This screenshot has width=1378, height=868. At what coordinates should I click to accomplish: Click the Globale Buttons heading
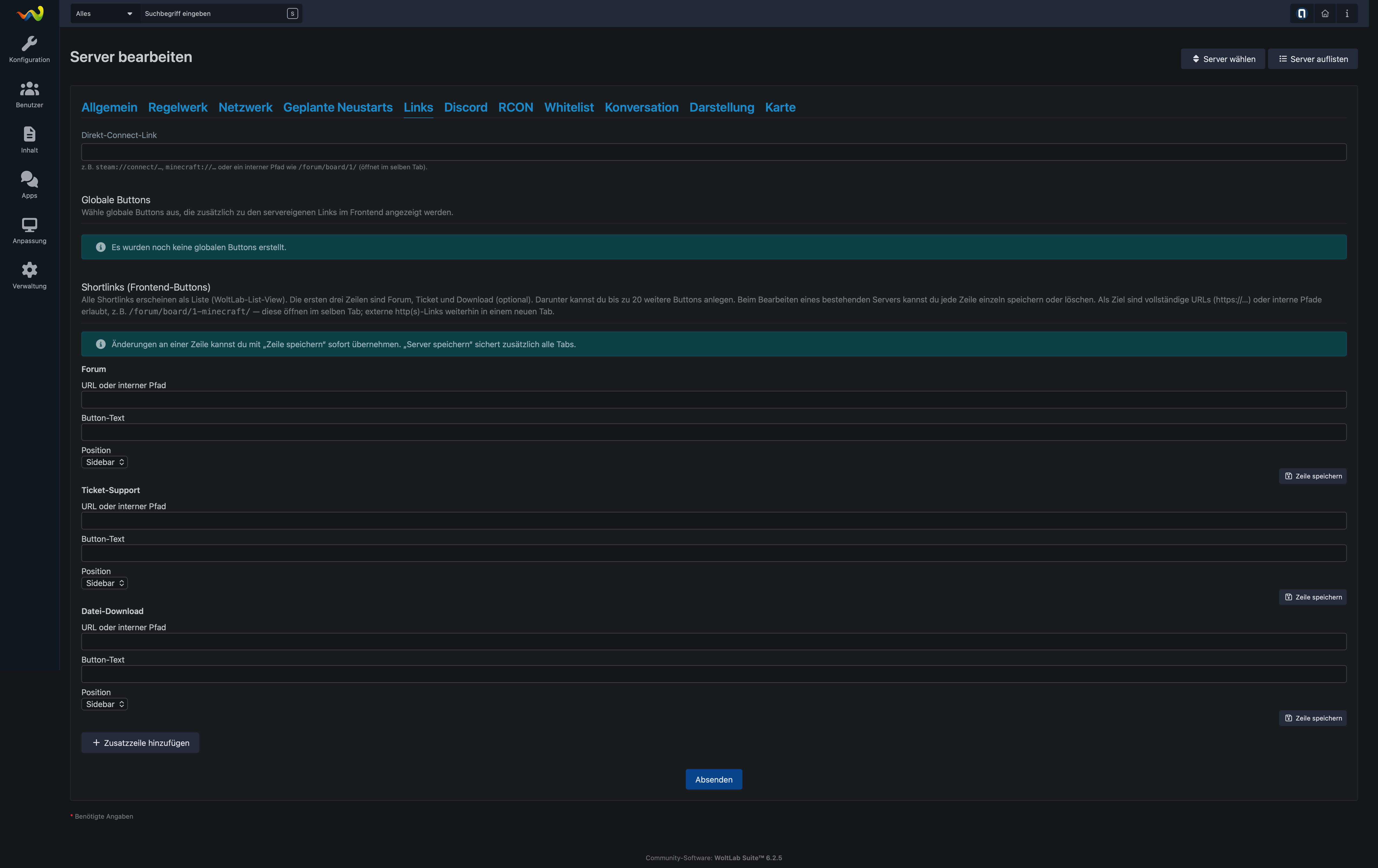[x=116, y=200]
